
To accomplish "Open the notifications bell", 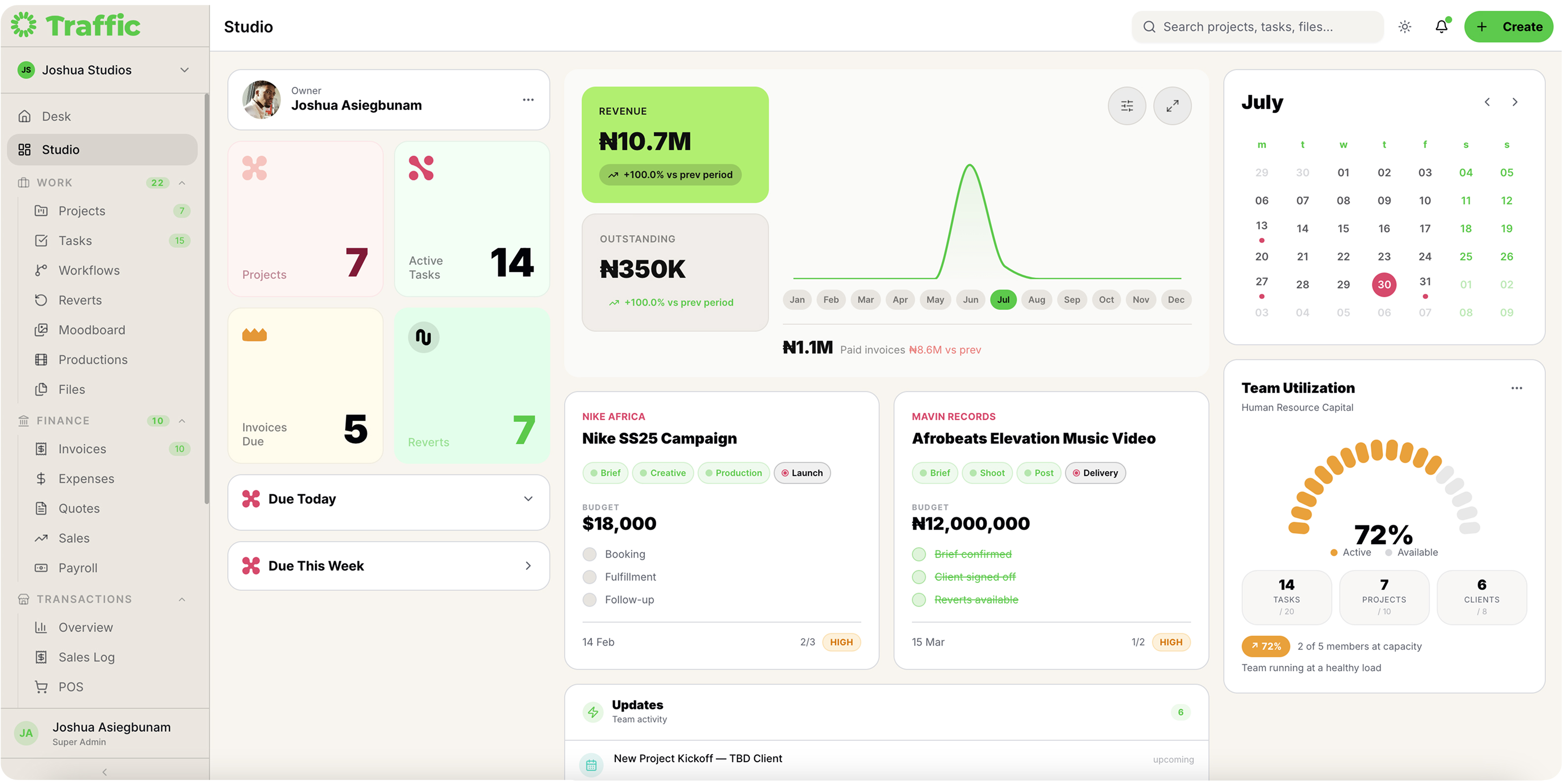I will click(x=1441, y=27).
